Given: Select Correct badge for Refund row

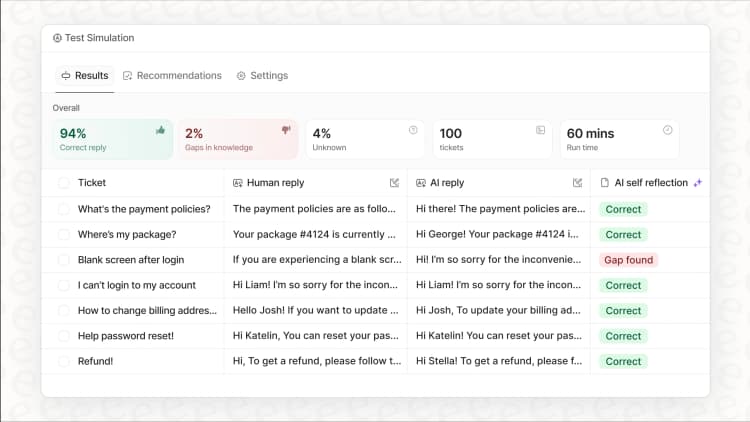Looking at the screenshot, I should coord(623,361).
